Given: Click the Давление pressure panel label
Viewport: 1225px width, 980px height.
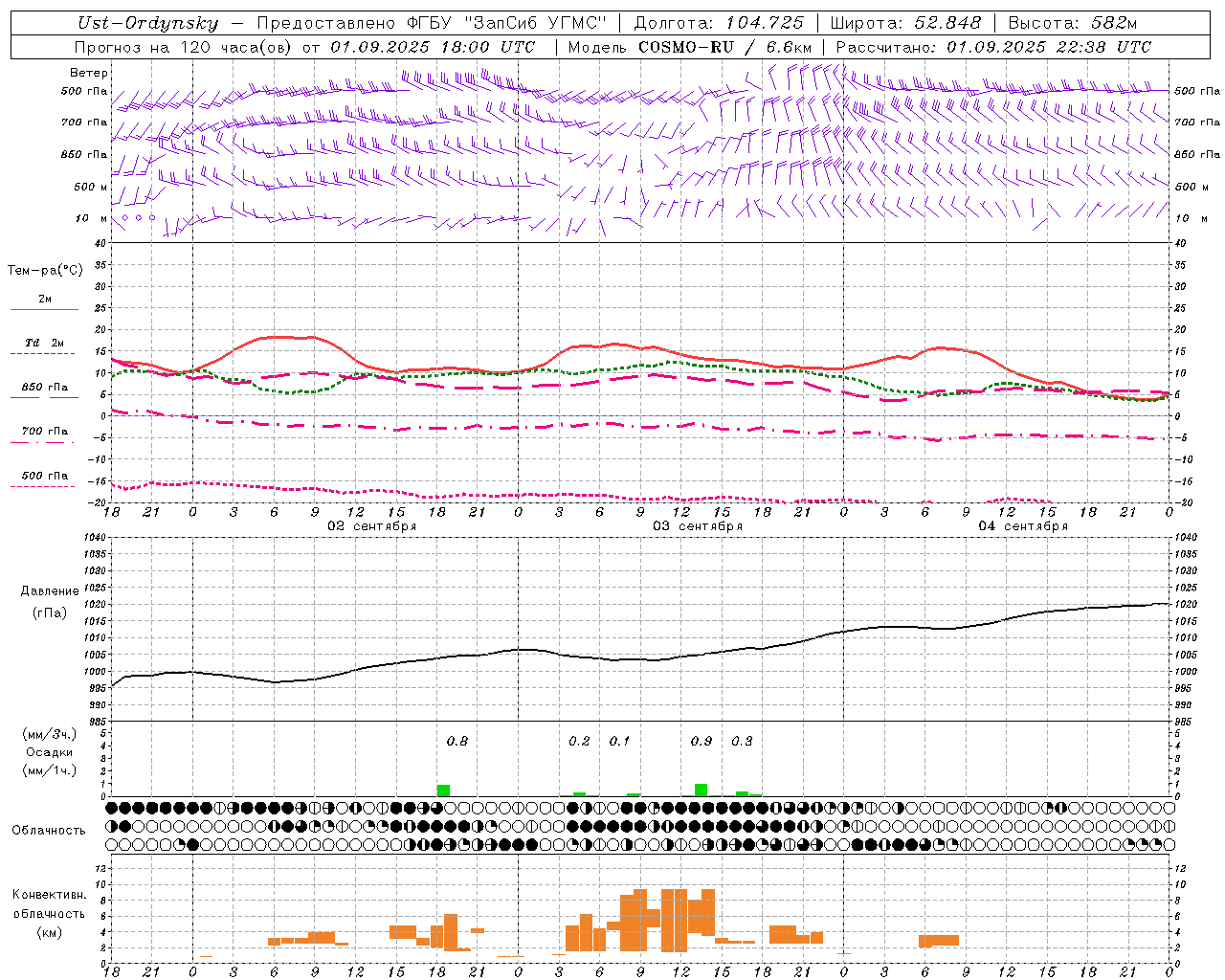Looking at the screenshot, I should [50, 591].
